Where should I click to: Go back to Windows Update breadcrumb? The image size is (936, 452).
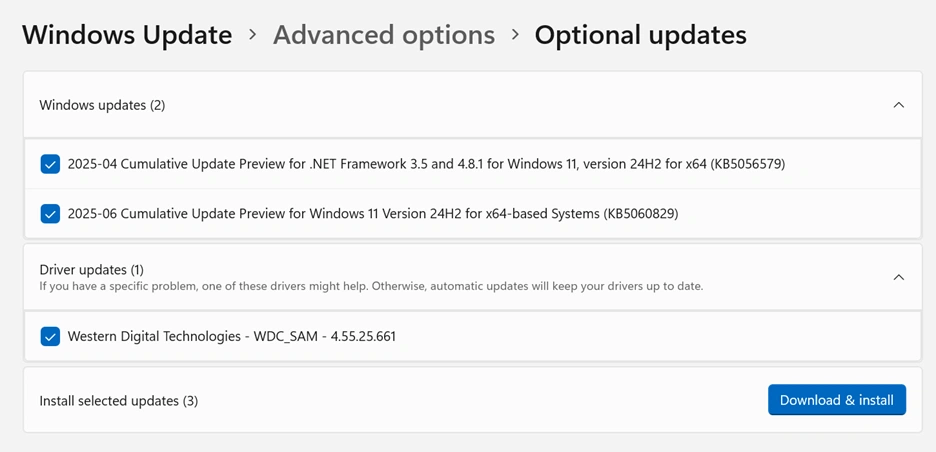127,35
